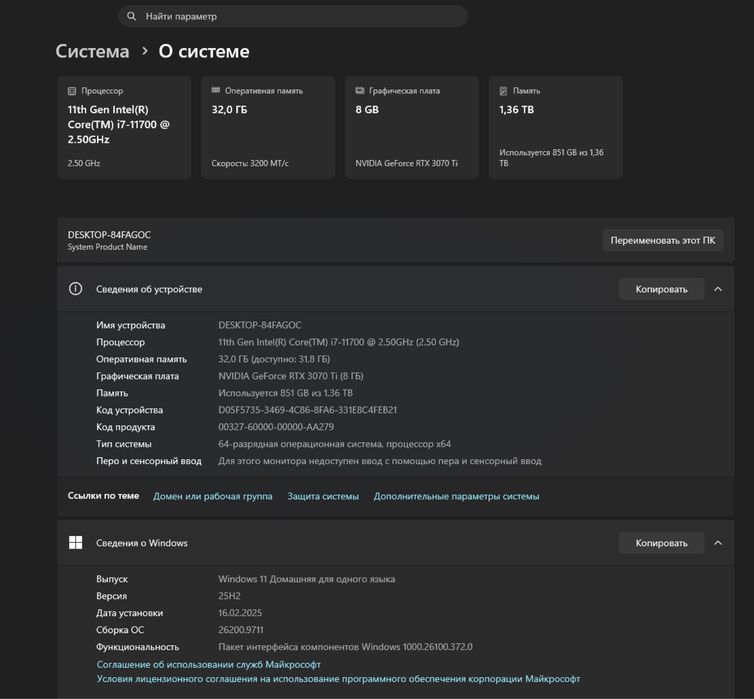This screenshot has height=699, width=754.
Task: Open the 'Графическая плата' 8 GB card
Action: 412,127
